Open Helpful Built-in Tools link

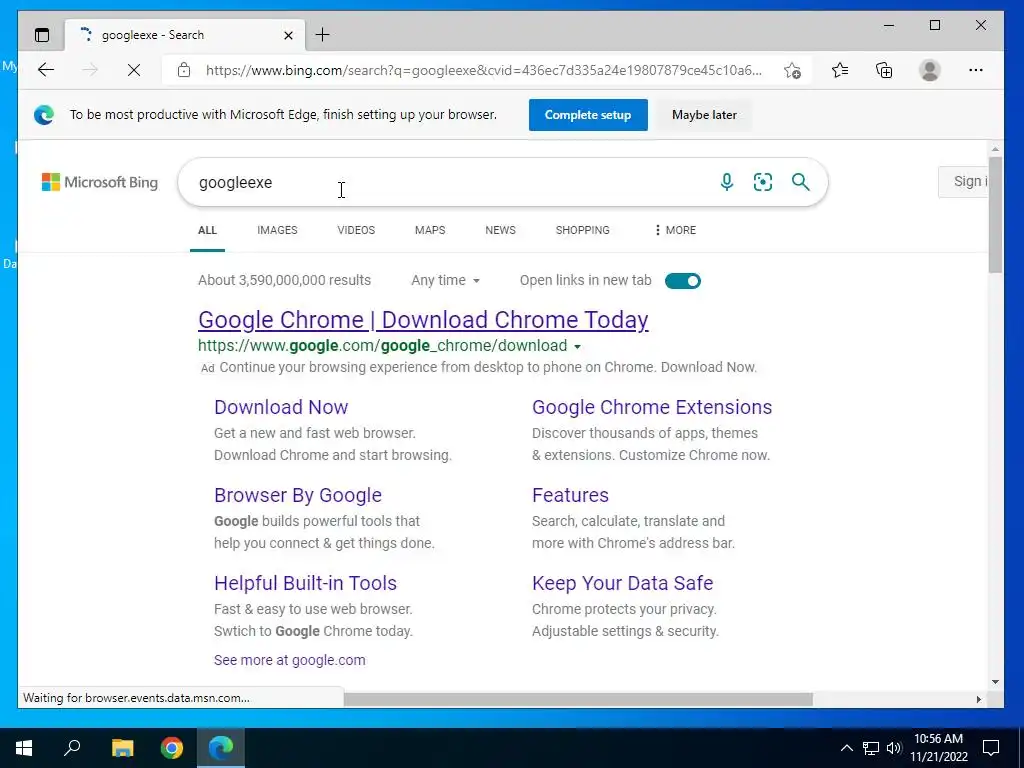305,583
